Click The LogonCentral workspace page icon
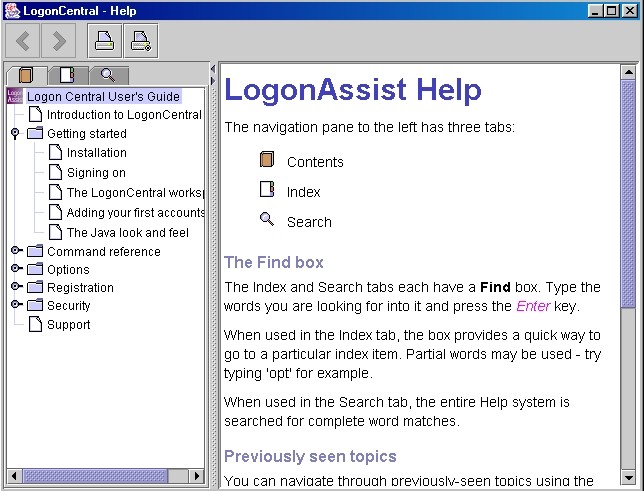The image size is (644, 491). point(55,192)
